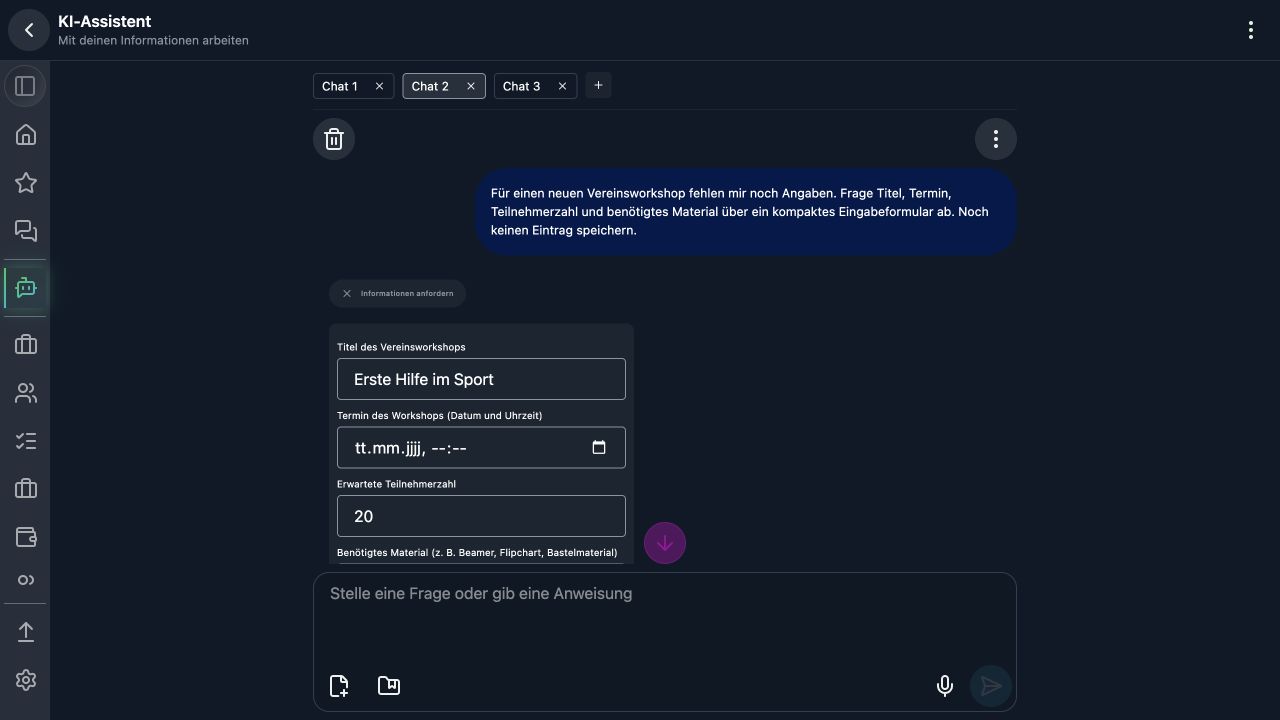The image size is (1280, 720).
Task: Close the Chat 1 tab
Action: pyautogui.click(x=379, y=86)
